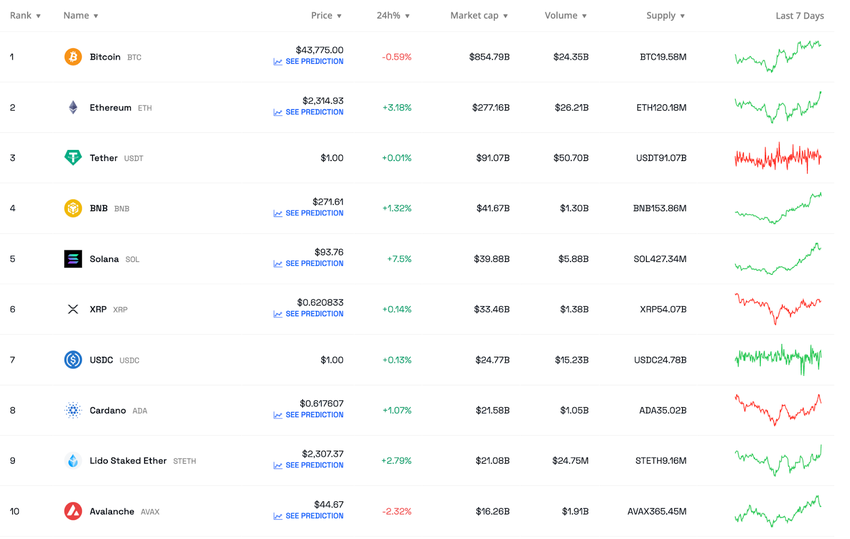Select the Bitcoin name text
The image size is (850, 539).
tap(105, 57)
